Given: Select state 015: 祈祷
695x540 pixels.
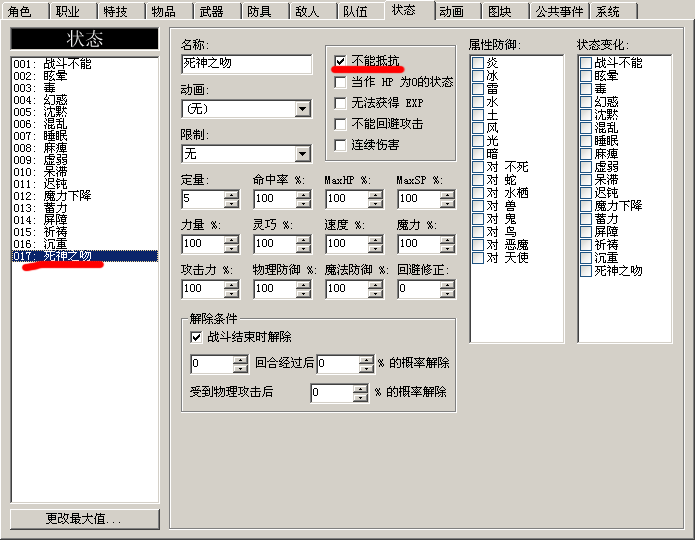Looking at the screenshot, I should (x=85, y=232).
